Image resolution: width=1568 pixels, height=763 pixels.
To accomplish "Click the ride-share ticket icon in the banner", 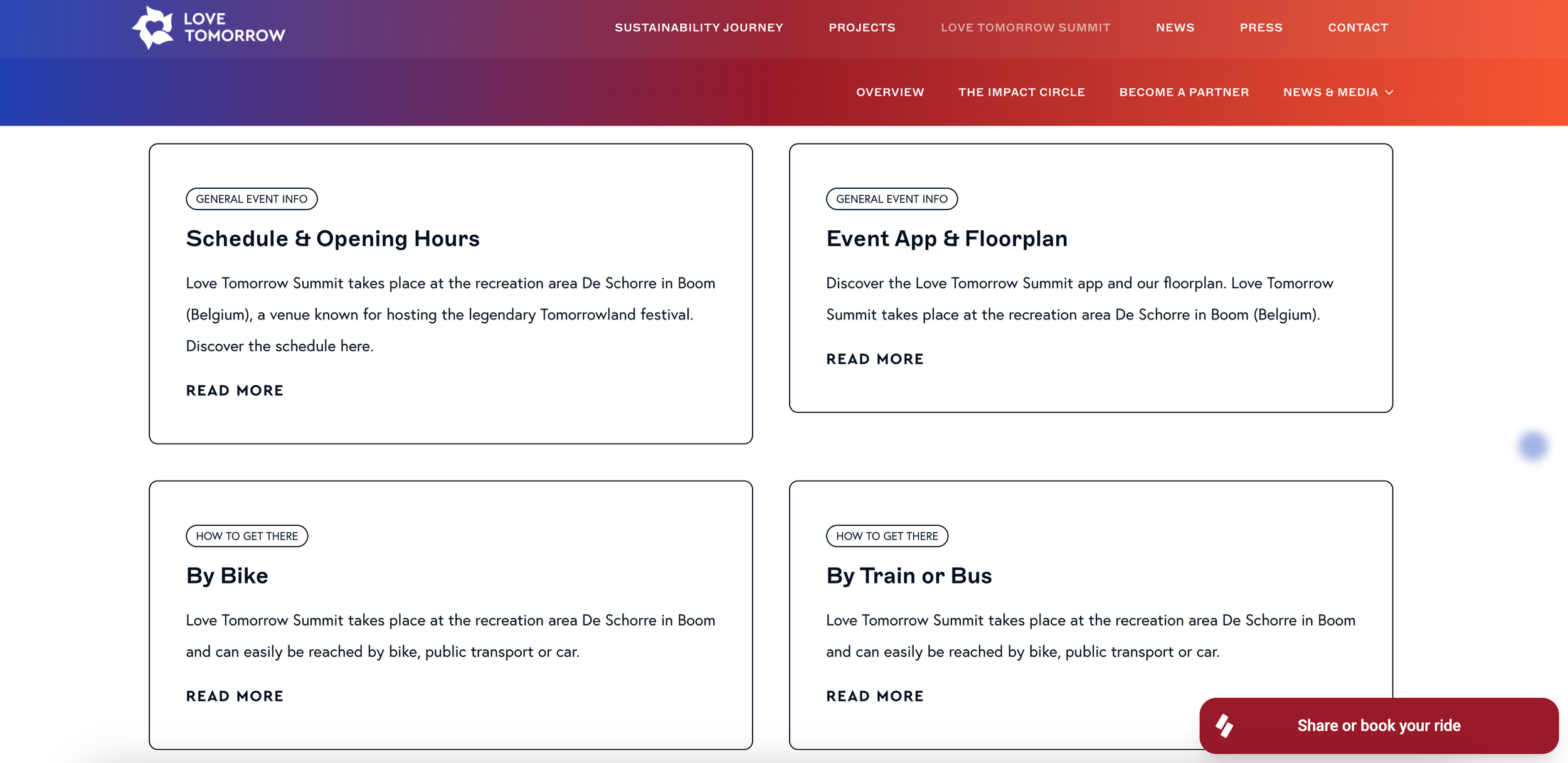I will pos(1224,726).
